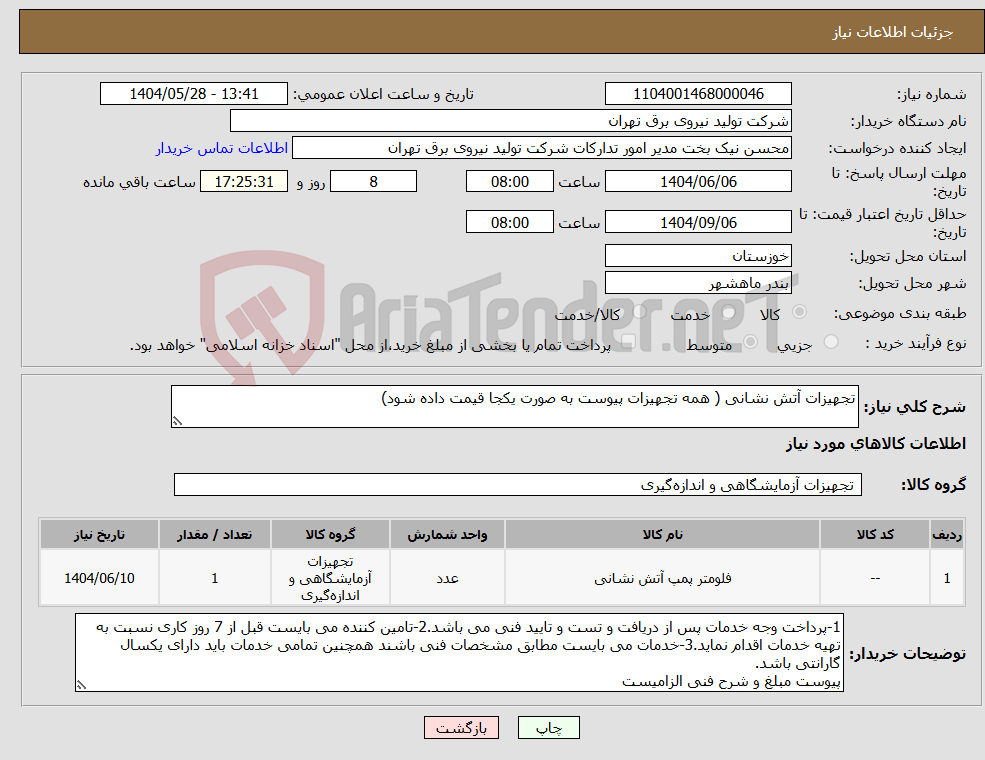Select the tender date and time field
This screenshot has height=760, width=985.
click(194, 93)
